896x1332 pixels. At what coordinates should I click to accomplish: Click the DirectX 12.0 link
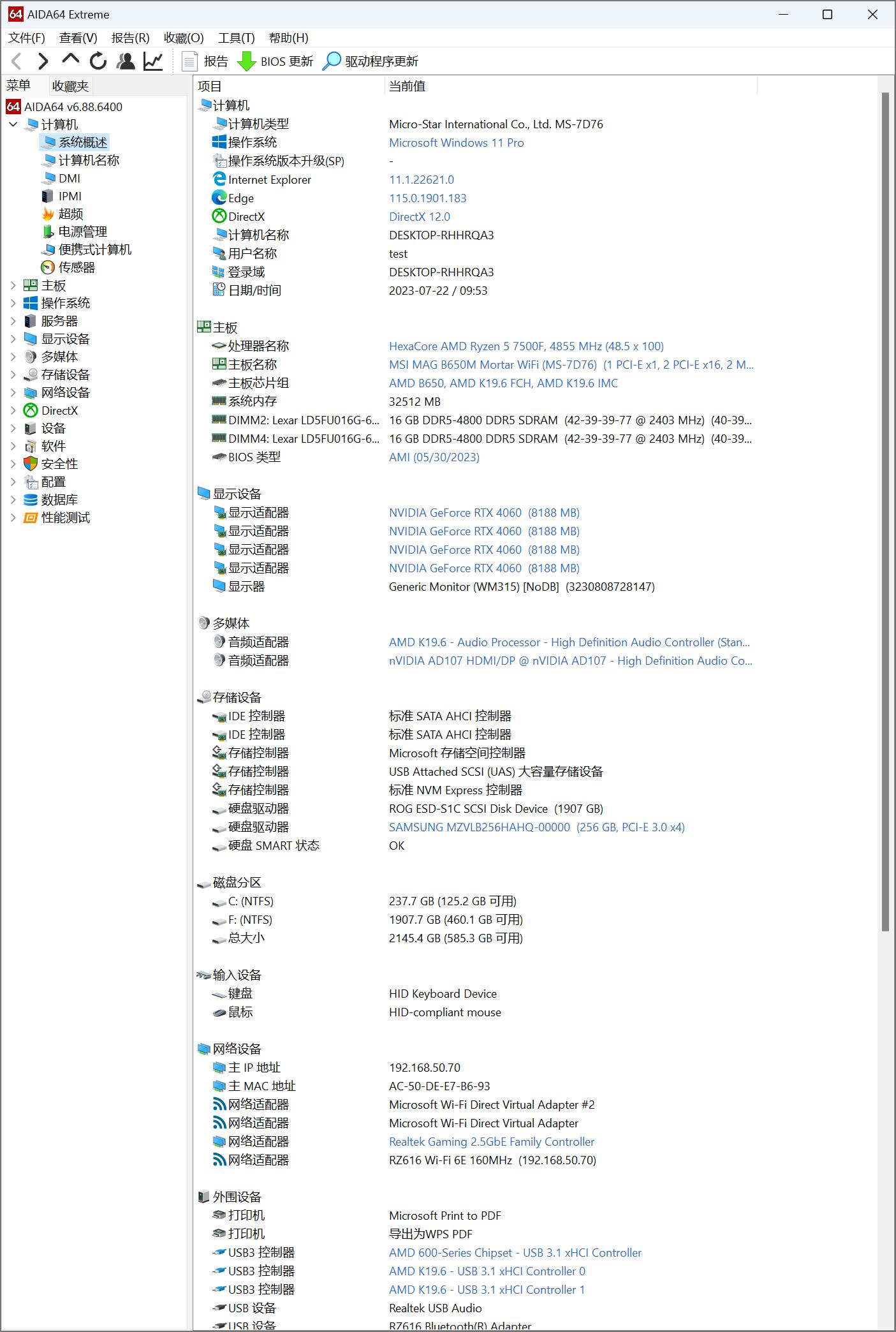pos(420,217)
